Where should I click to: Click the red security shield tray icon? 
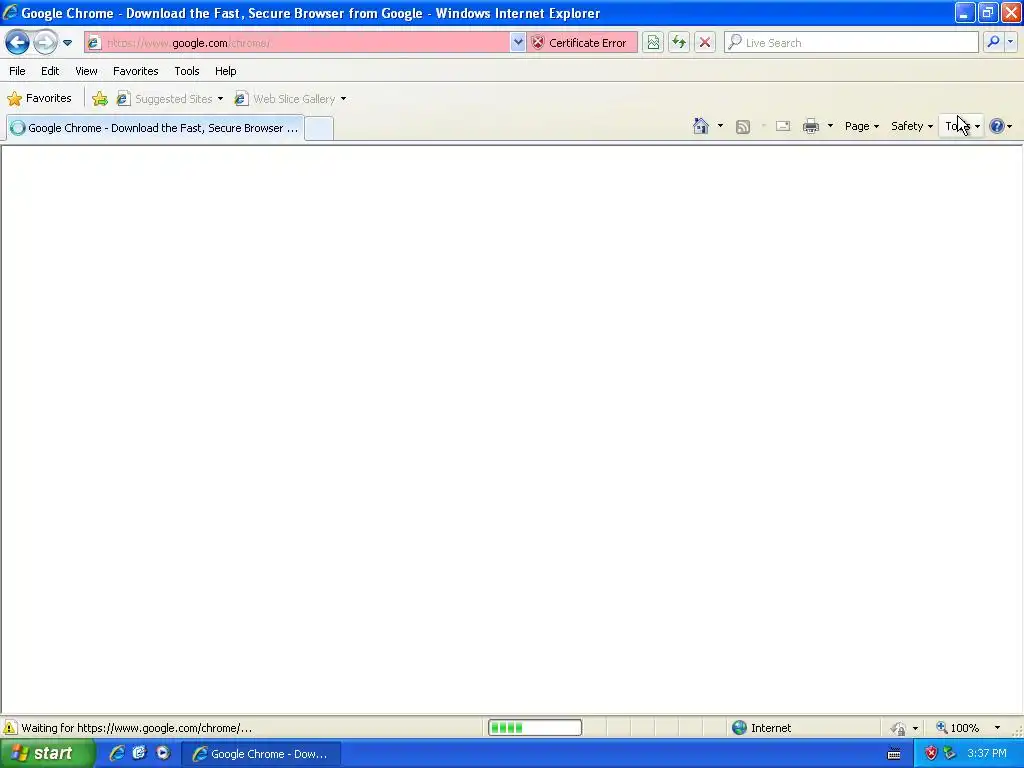coord(931,754)
